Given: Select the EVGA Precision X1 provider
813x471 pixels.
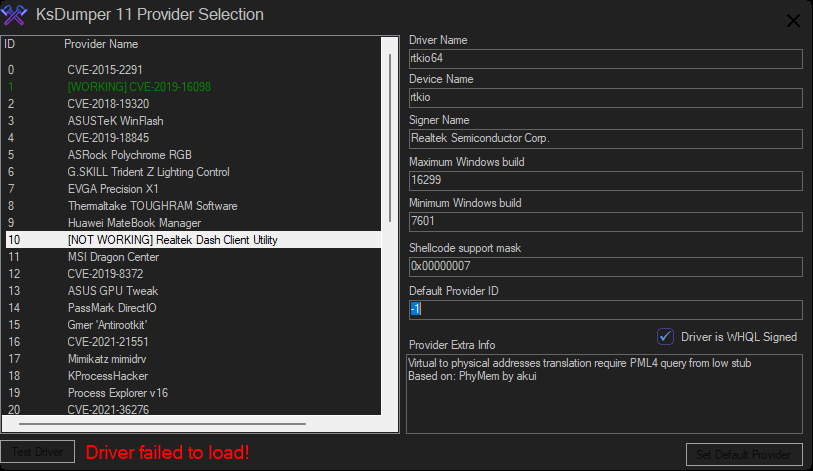Looking at the screenshot, I should 193,189.
